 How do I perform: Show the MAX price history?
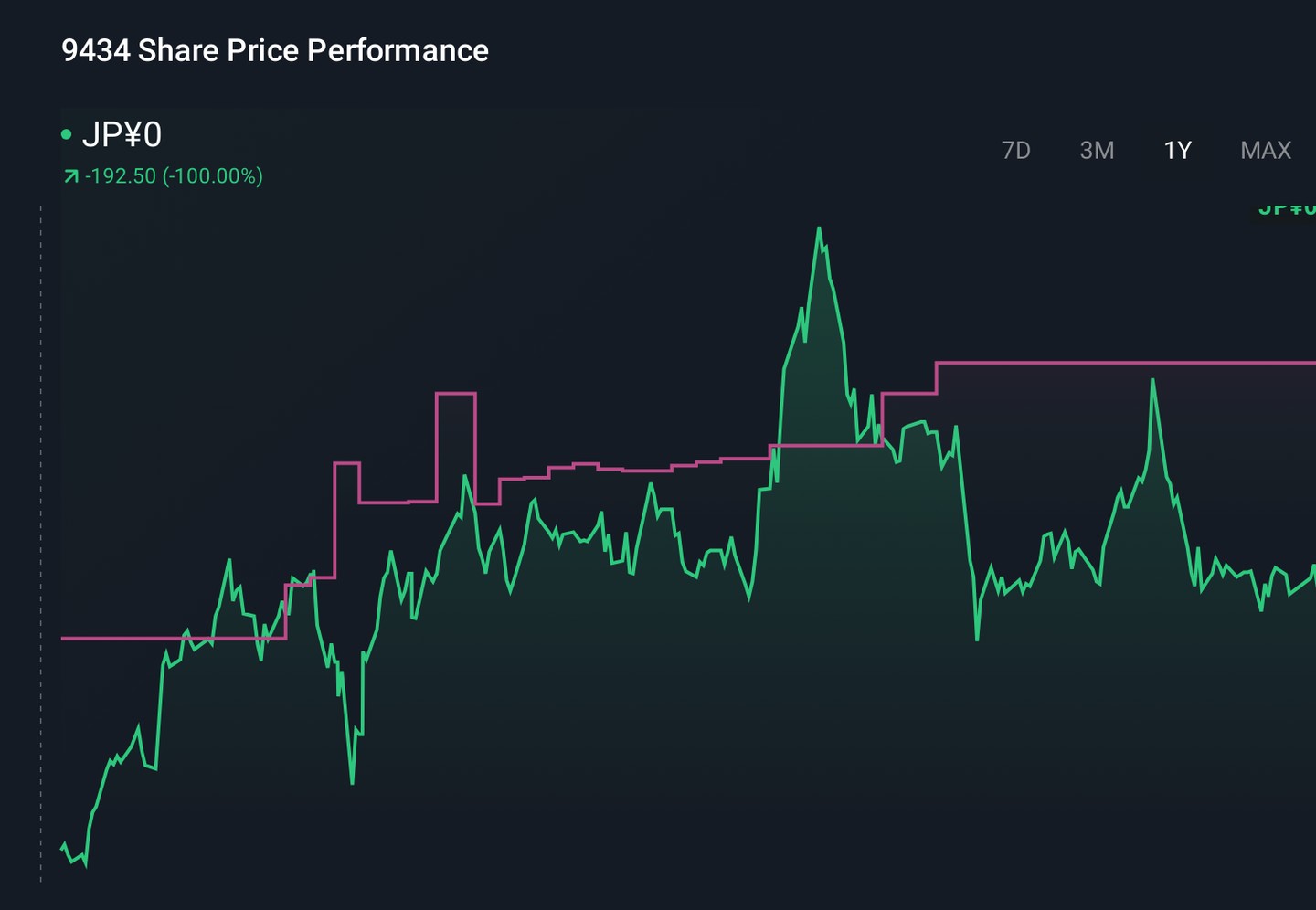click(1265, 150)
